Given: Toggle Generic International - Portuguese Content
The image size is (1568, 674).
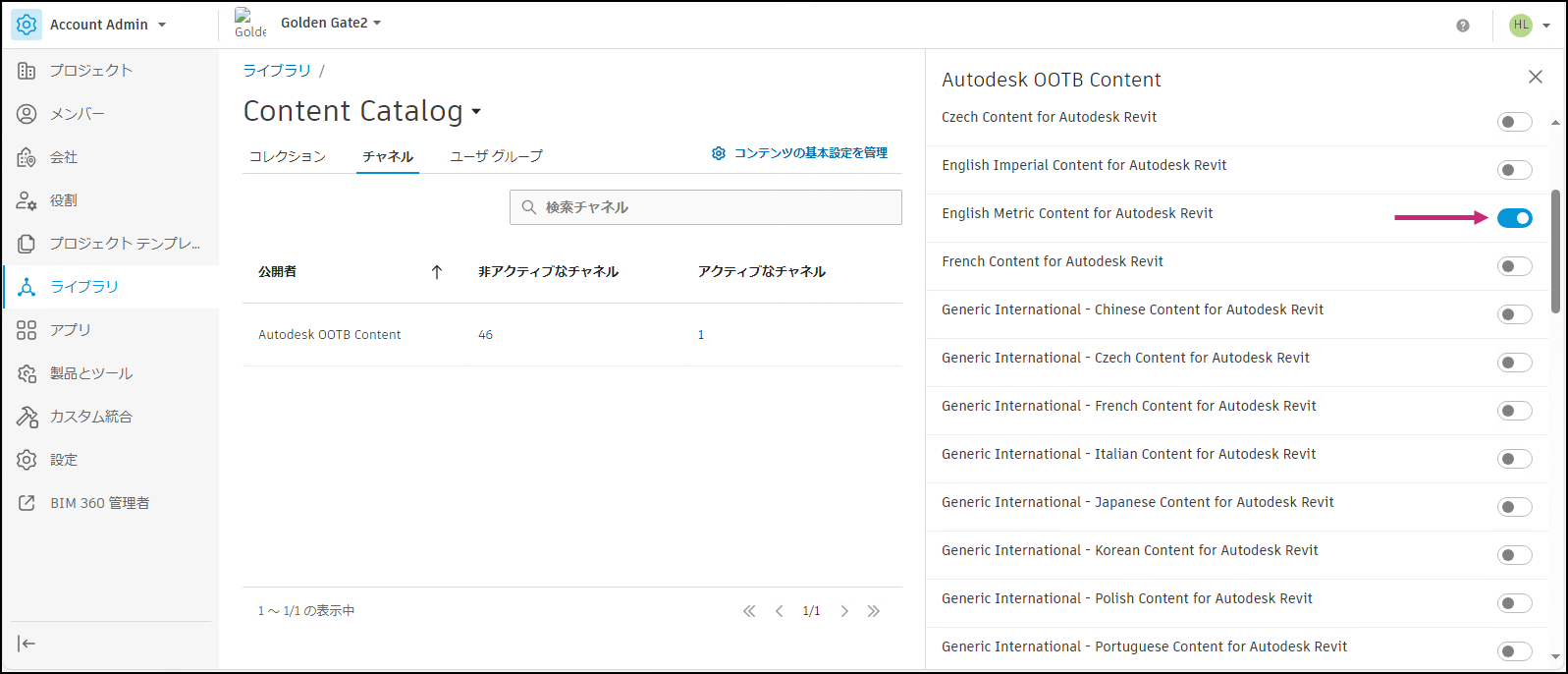Looking at the screenshot, I should point(1515,651).
